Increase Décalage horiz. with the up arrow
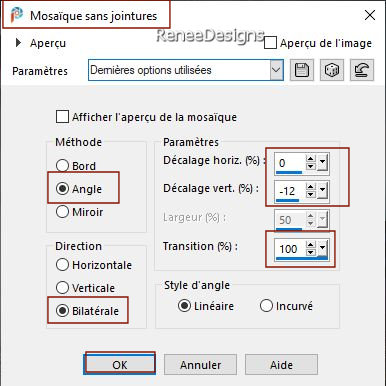This screenshot has width=386, height=386. pyautogui.click(x=311, y=159)
